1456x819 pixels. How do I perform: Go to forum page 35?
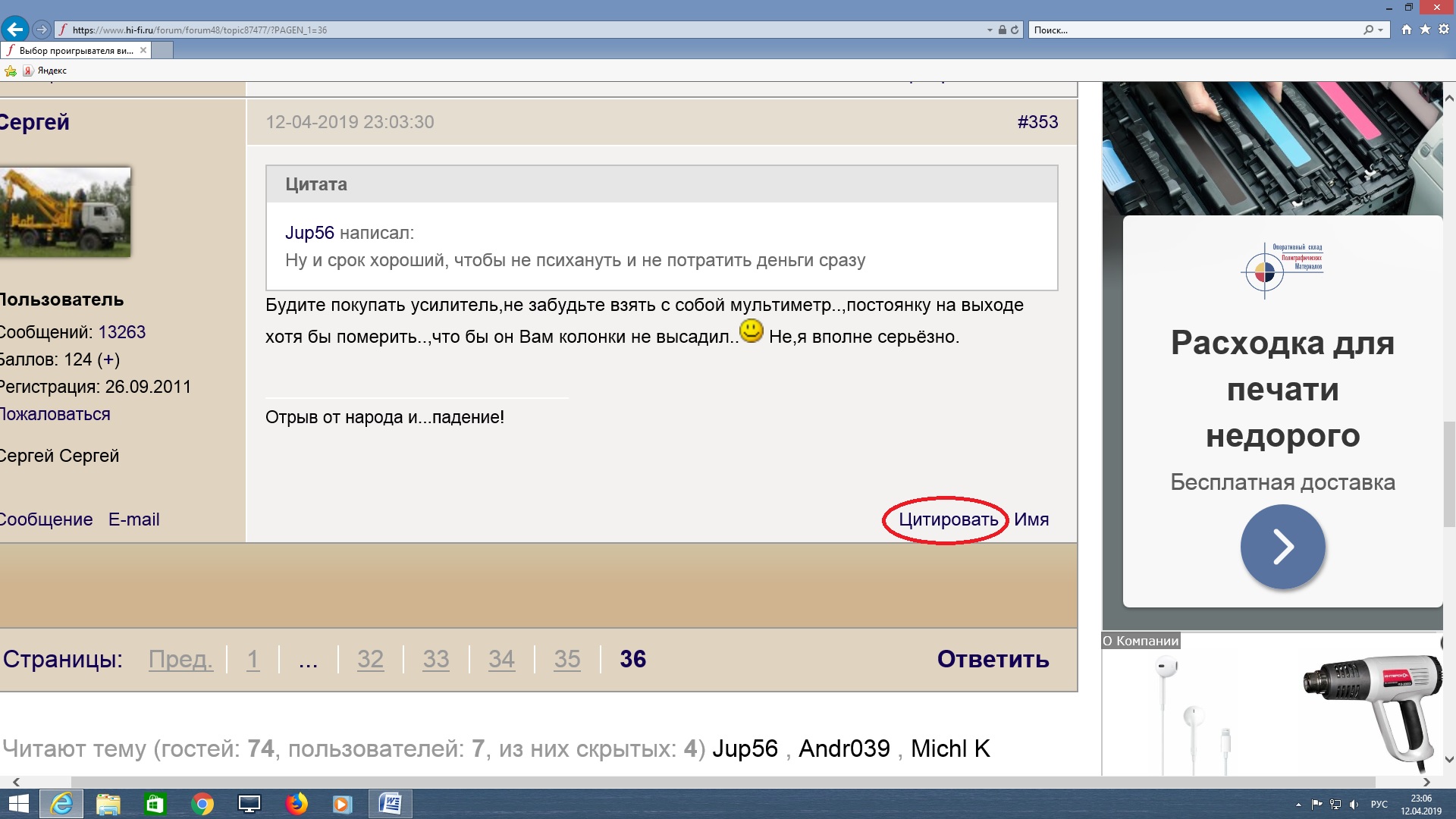click(566, 659)
